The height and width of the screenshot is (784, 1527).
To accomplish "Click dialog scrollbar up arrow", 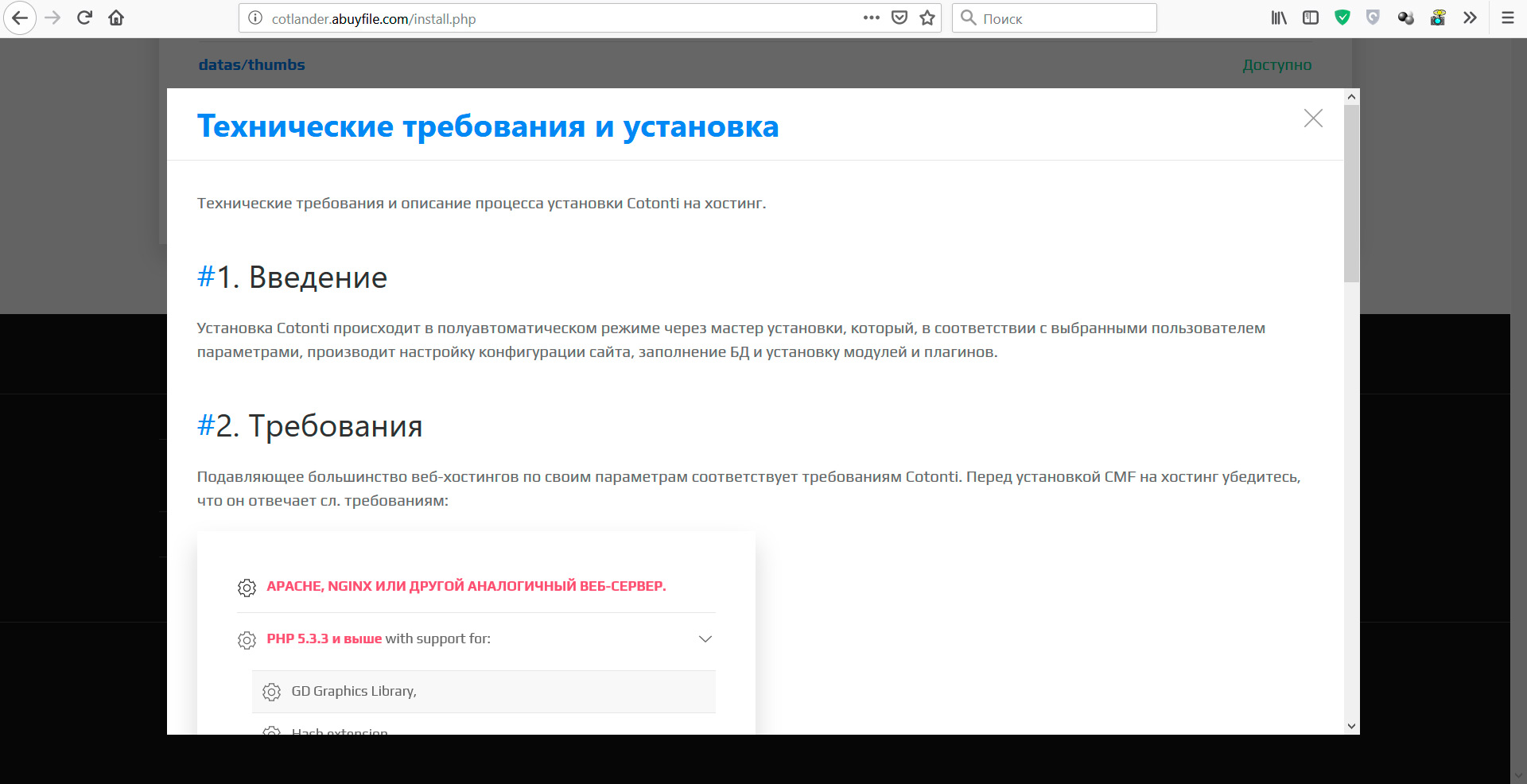I will click(x=1351, y=96).
